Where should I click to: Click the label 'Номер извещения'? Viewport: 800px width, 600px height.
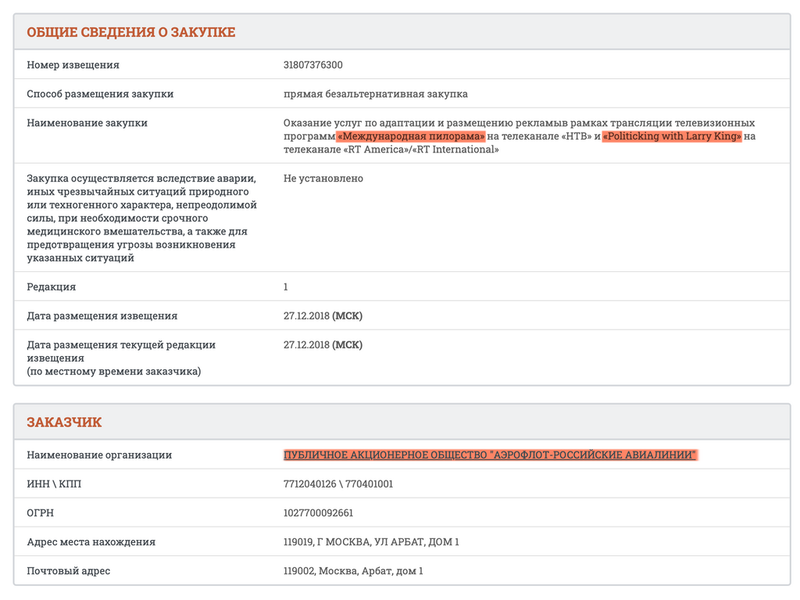tap(73, 65)
